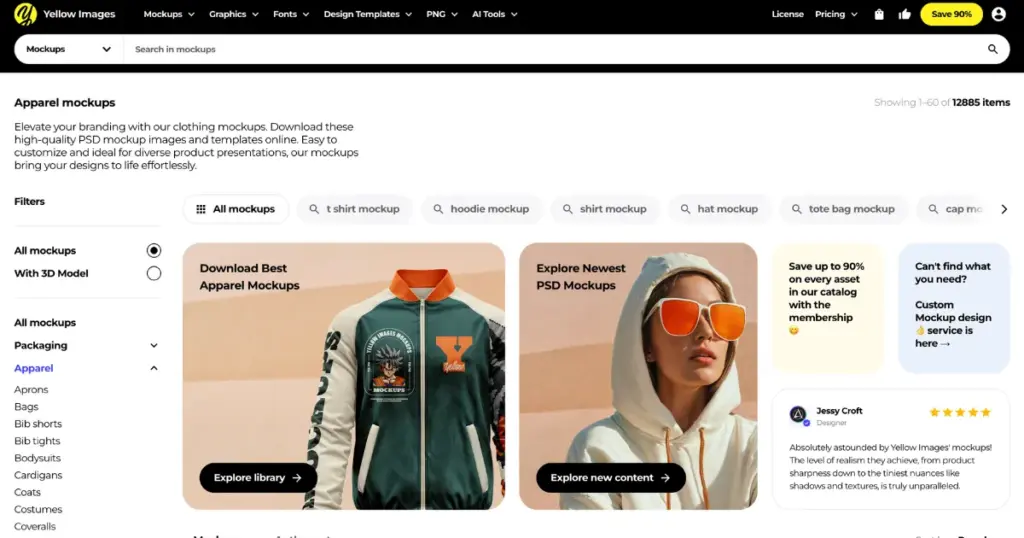Click the Save 90% button

click(x=951, y=14)
